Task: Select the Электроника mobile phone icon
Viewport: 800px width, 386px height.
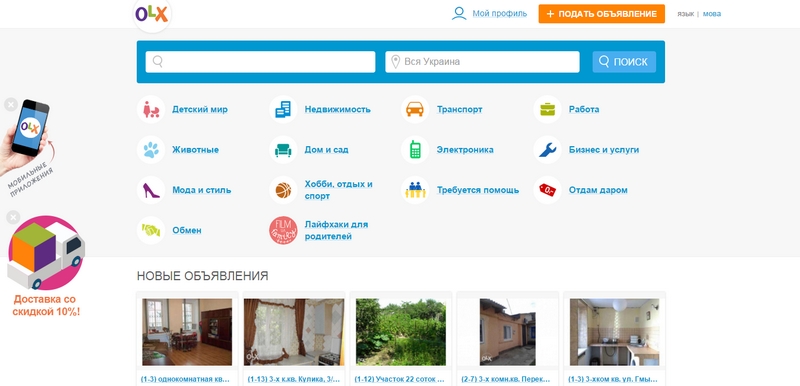Action: 415,149
